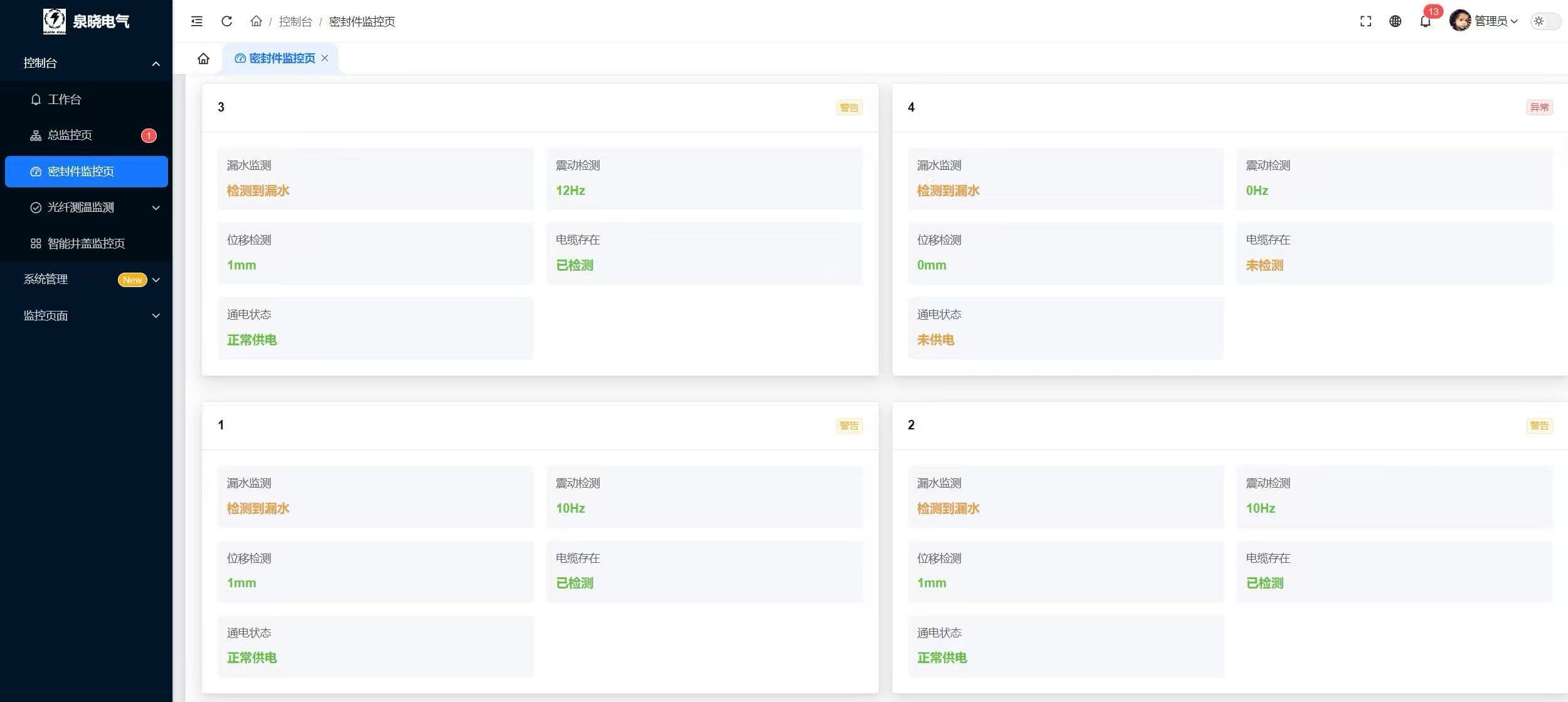Image resolution: width=1568 pixels, height=702 pixels.
Task: Select 密封件监控页 sidebar item
Action: [x=86, y=172]
